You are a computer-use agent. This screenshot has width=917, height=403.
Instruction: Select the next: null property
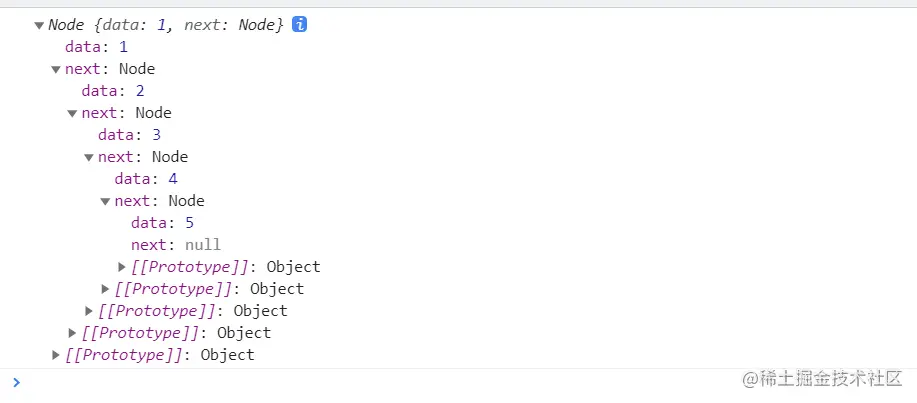(176, 245)
